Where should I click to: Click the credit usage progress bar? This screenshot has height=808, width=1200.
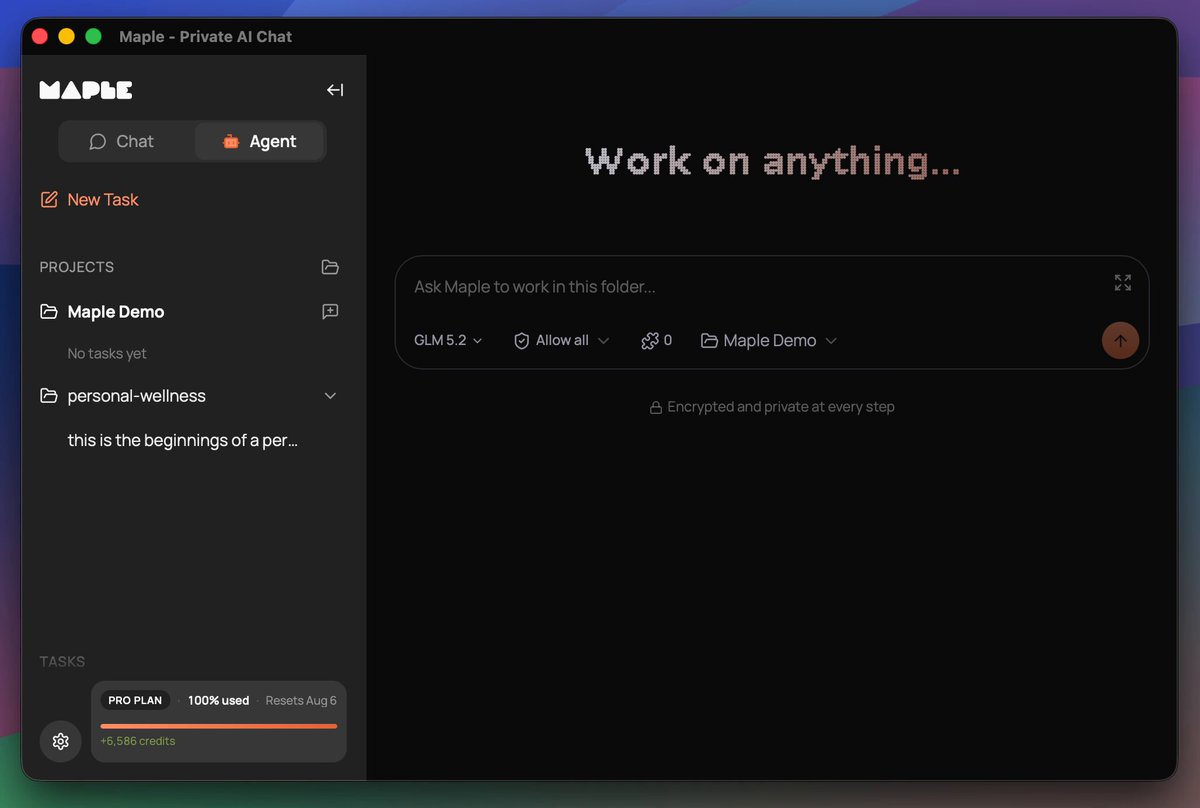click(218, 726)
